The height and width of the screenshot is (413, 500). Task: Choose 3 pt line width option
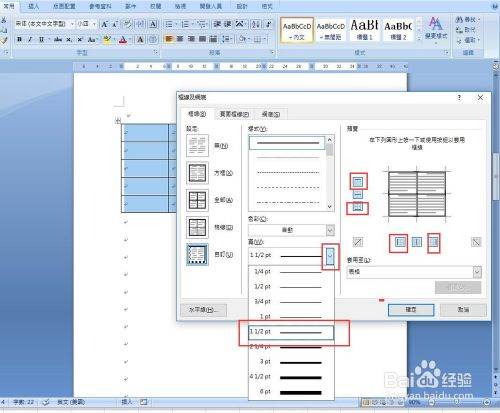click(x=291, y=362)
